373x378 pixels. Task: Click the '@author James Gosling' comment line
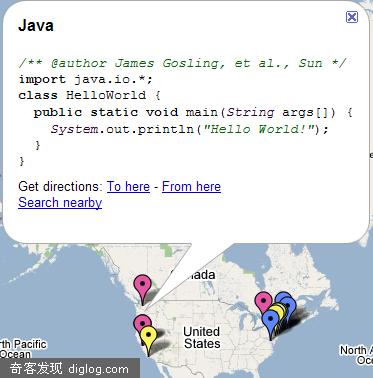pos(182,63)
